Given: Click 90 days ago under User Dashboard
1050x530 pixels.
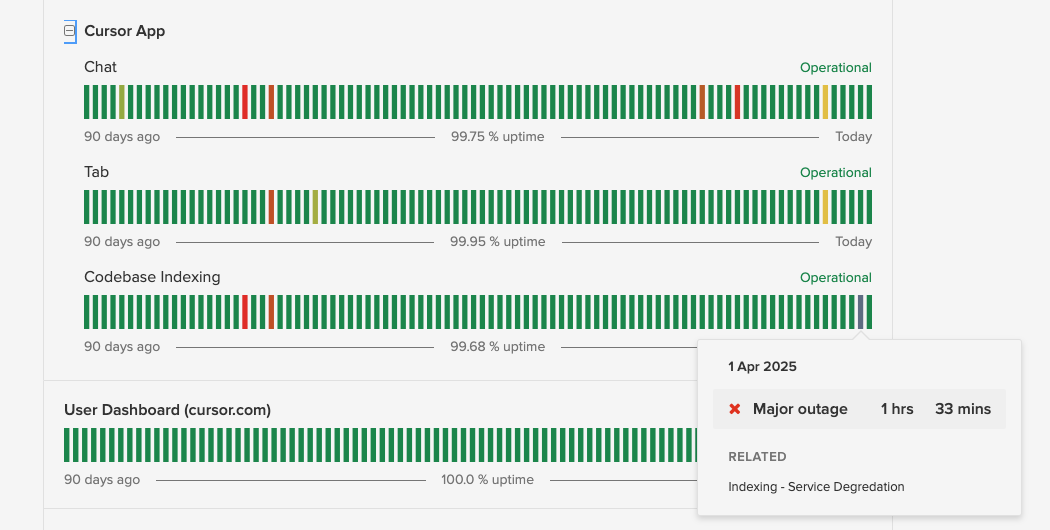Looking at the screenshot, I should click(x=102, y=480).
